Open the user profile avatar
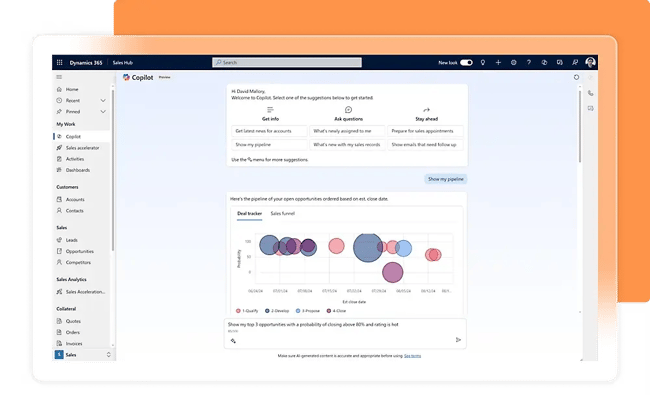This screenshot has height=416, width=650. [x=590, y=62]
